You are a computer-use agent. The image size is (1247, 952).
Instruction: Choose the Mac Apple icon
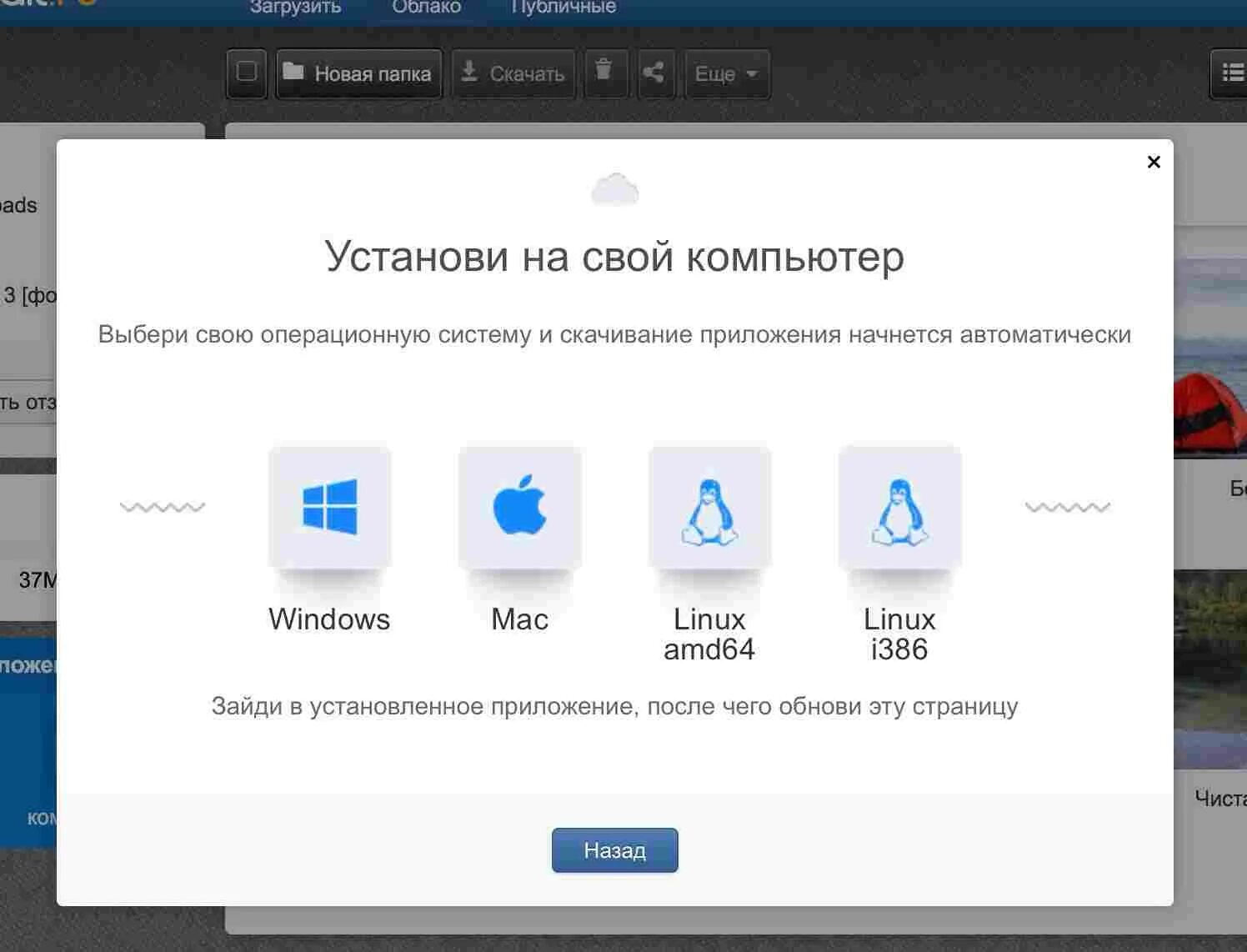click(x=520, y=507)
